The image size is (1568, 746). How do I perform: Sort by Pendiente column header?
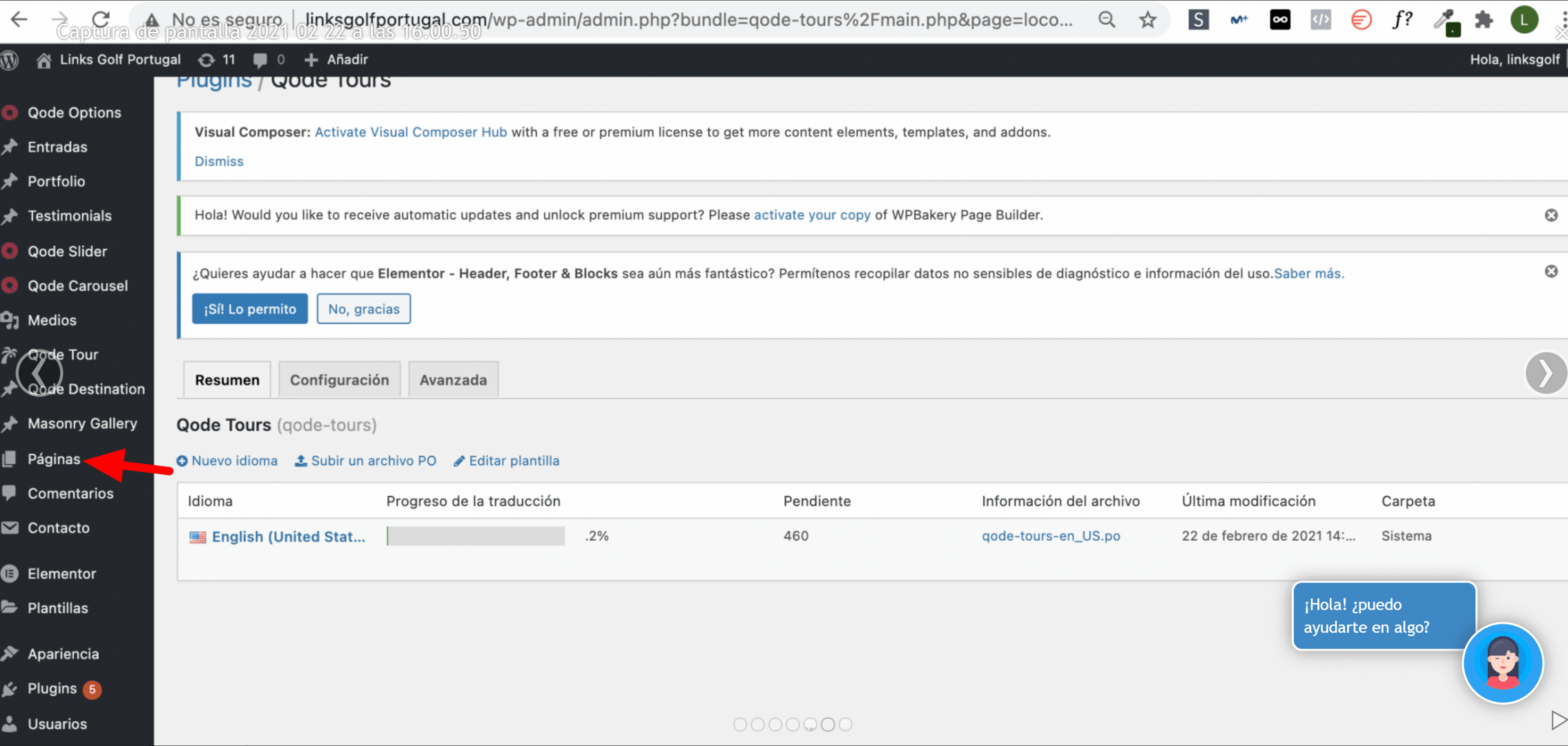817,501
